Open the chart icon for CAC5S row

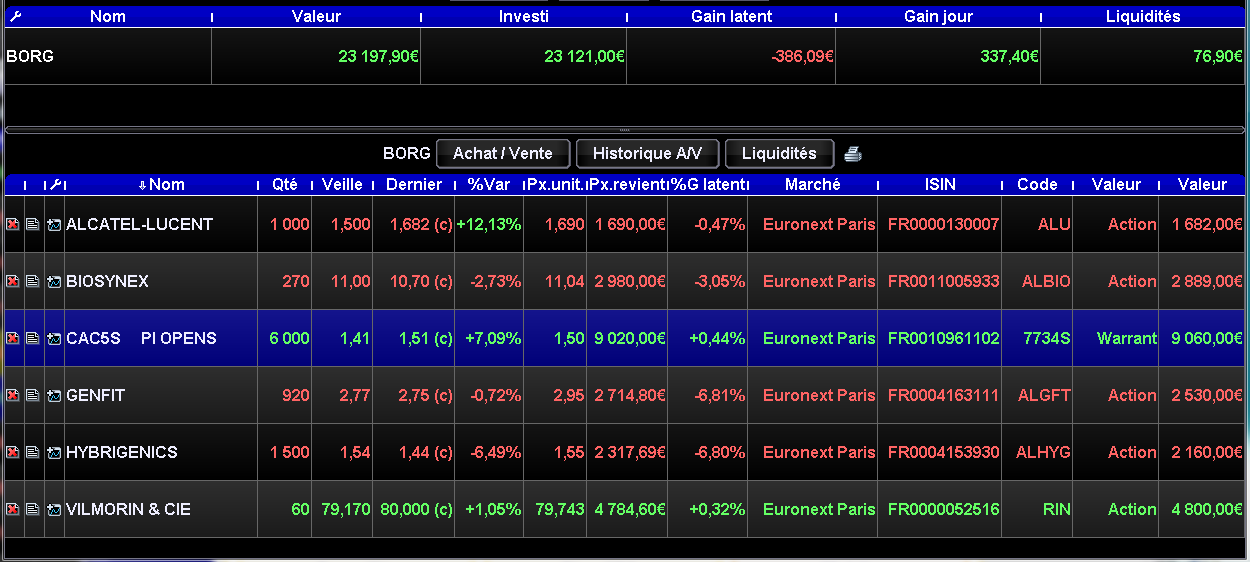click(54, 339)
